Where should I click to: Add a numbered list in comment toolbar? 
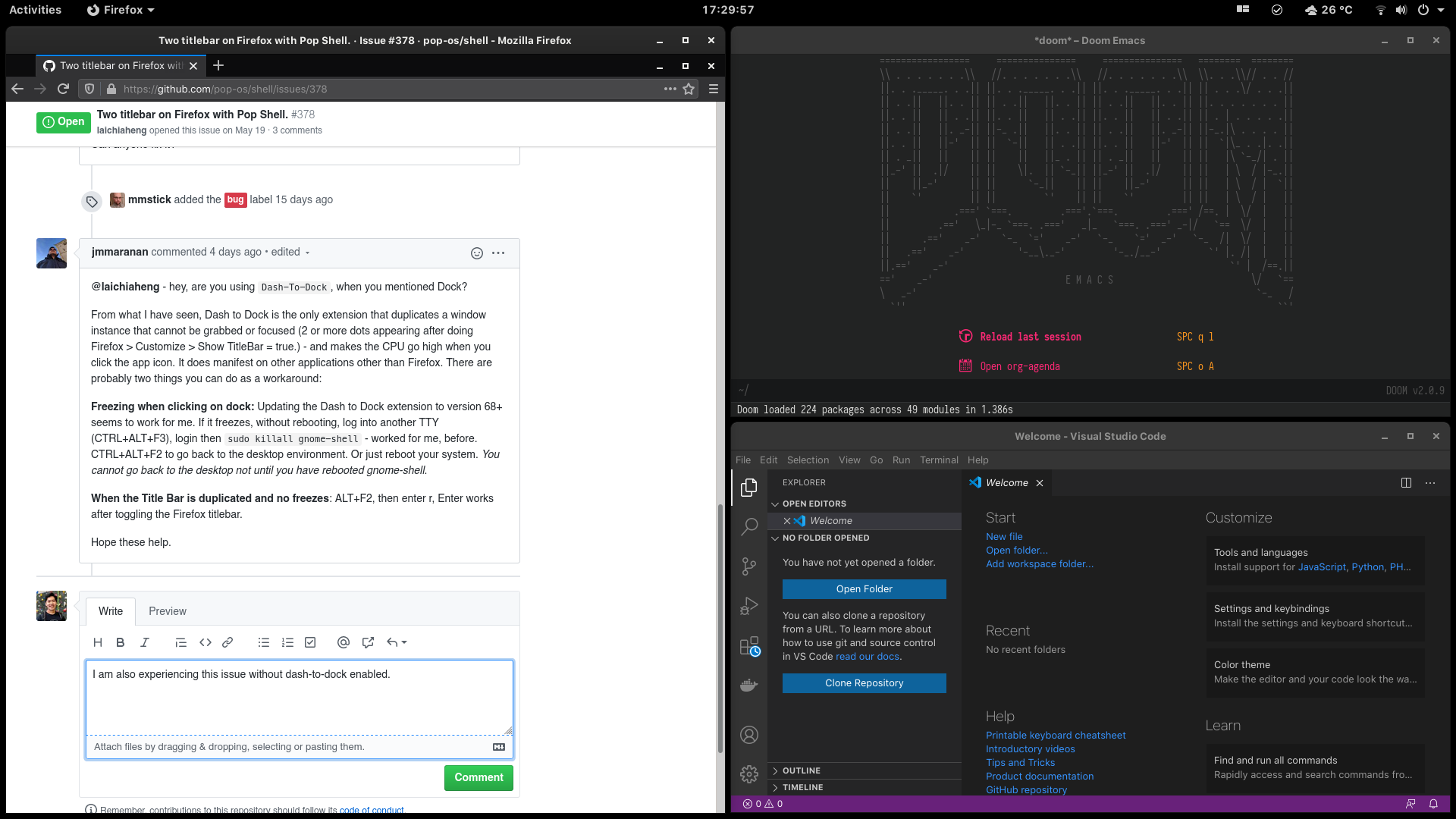click(287, 642)
